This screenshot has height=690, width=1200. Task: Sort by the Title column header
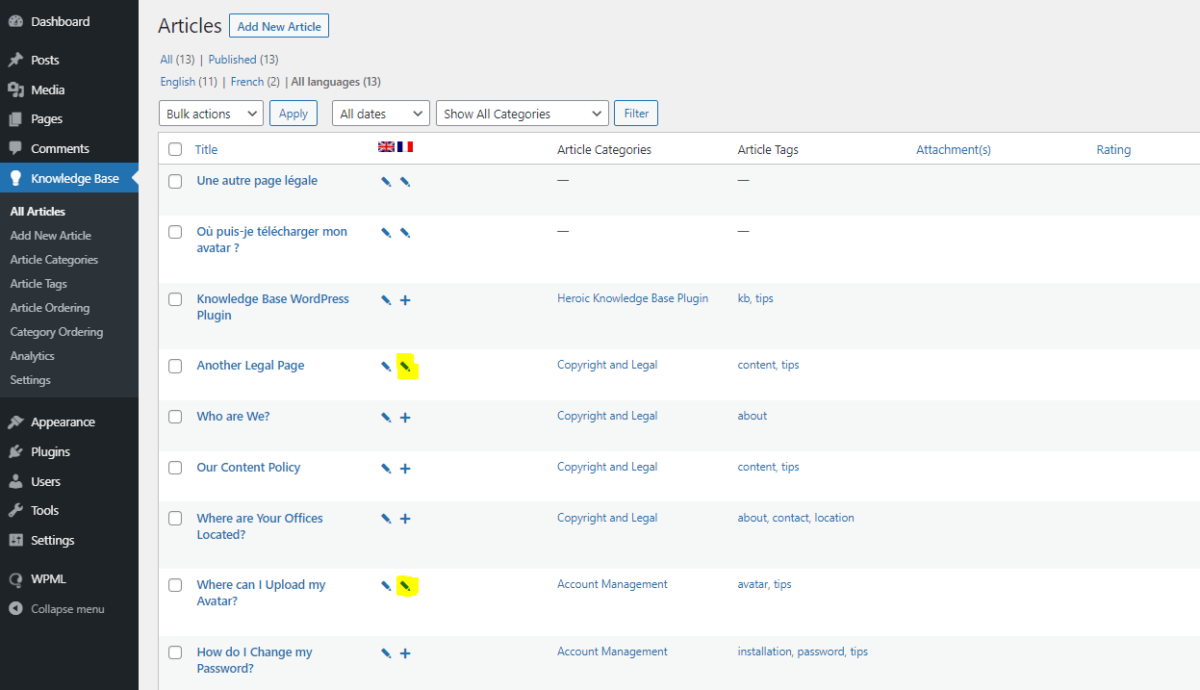(206, 150)
